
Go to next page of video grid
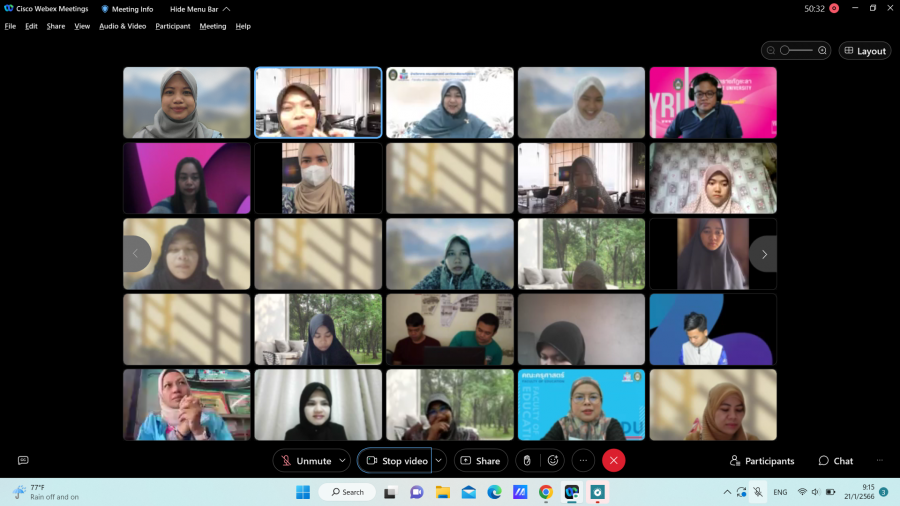[x=763, y=254]
